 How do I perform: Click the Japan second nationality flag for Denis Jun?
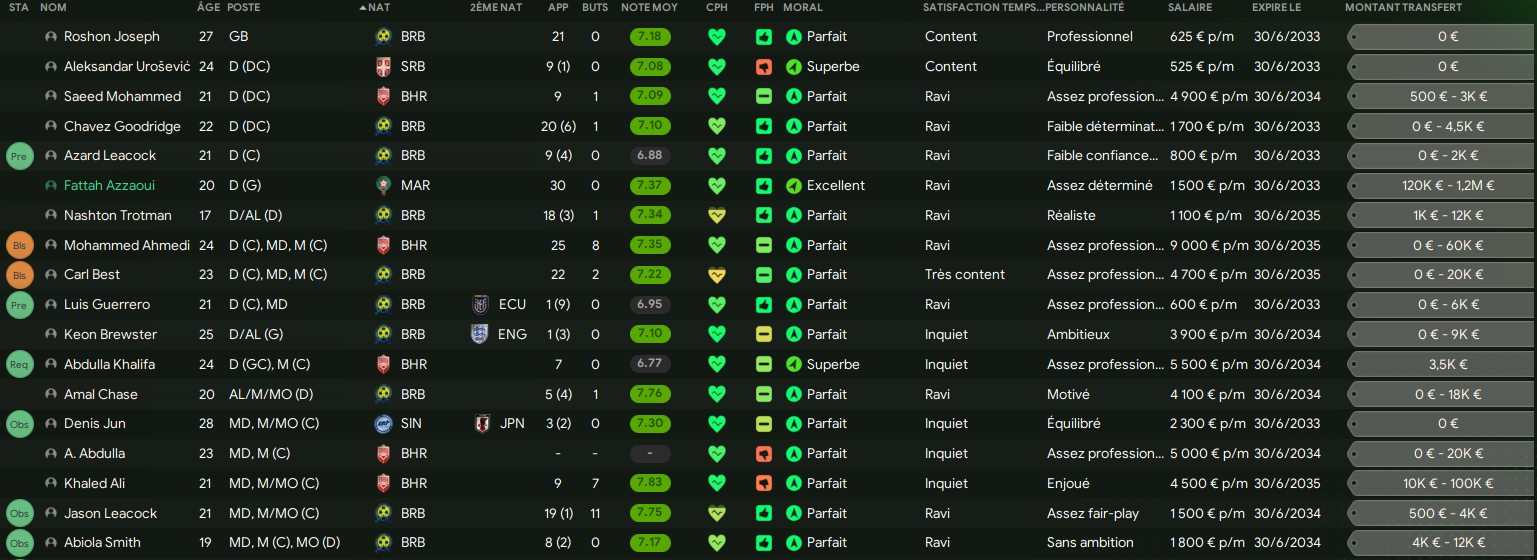click(x=482, y=424)
